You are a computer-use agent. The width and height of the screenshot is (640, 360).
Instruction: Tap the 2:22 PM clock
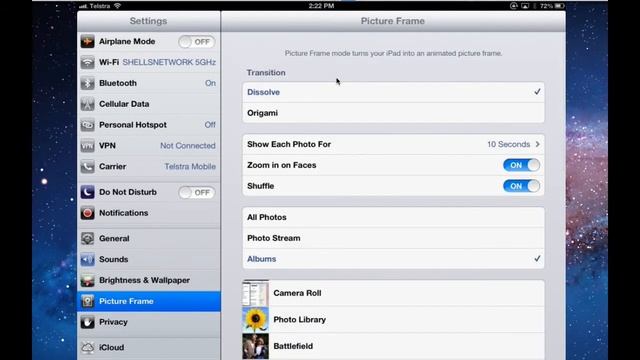click(321, 6)
